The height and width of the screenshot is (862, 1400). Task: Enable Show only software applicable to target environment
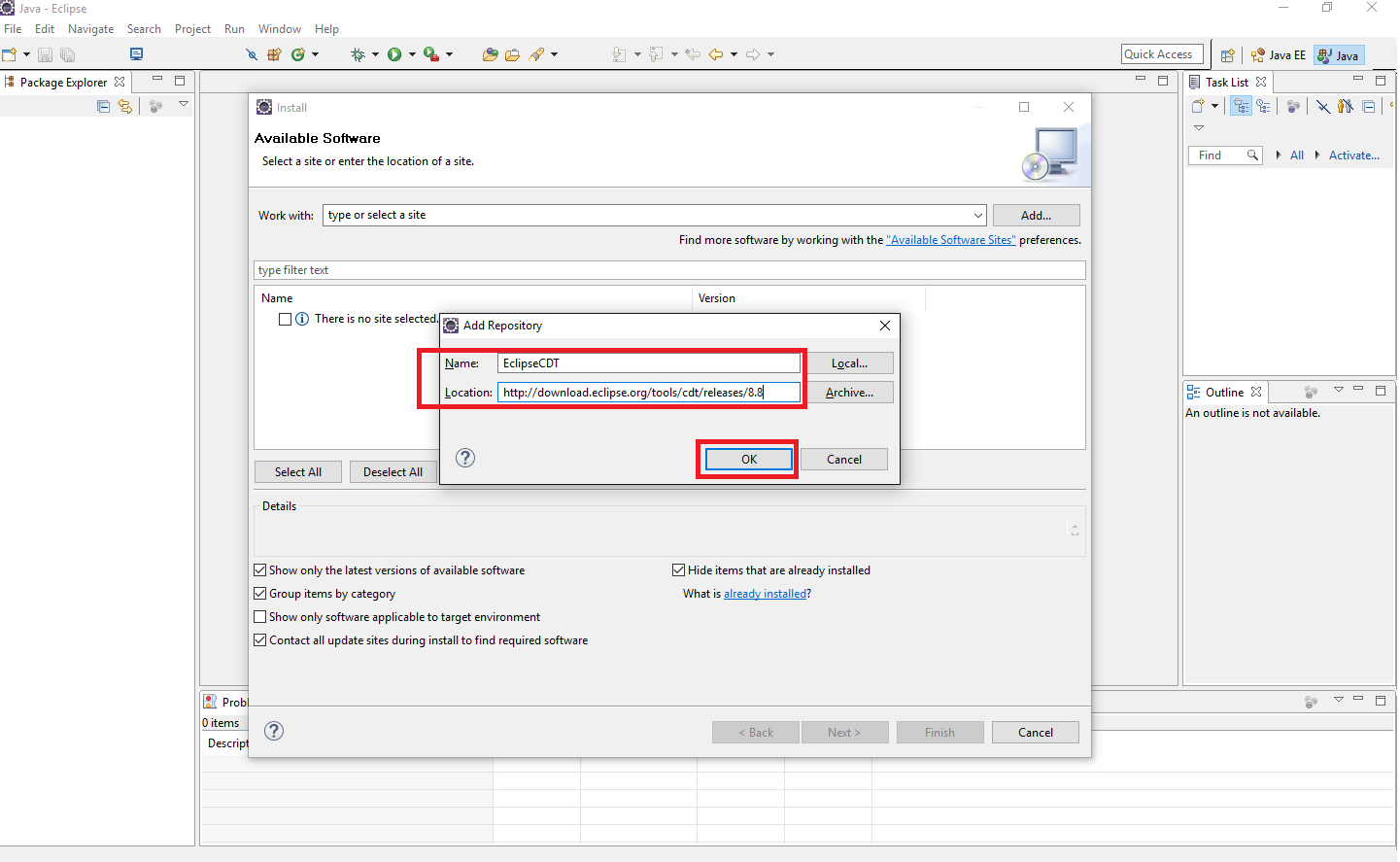tap(260, 617)
